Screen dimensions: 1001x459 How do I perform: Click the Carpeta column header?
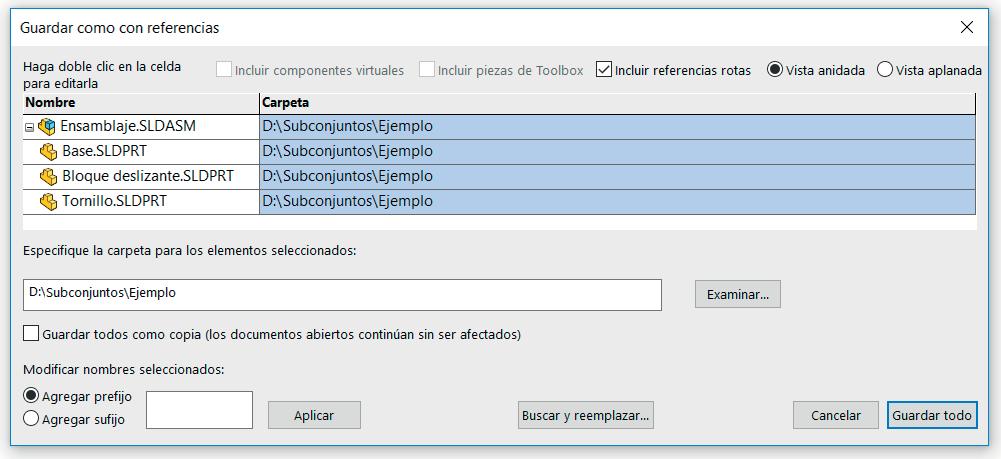(x=617, y=103)
